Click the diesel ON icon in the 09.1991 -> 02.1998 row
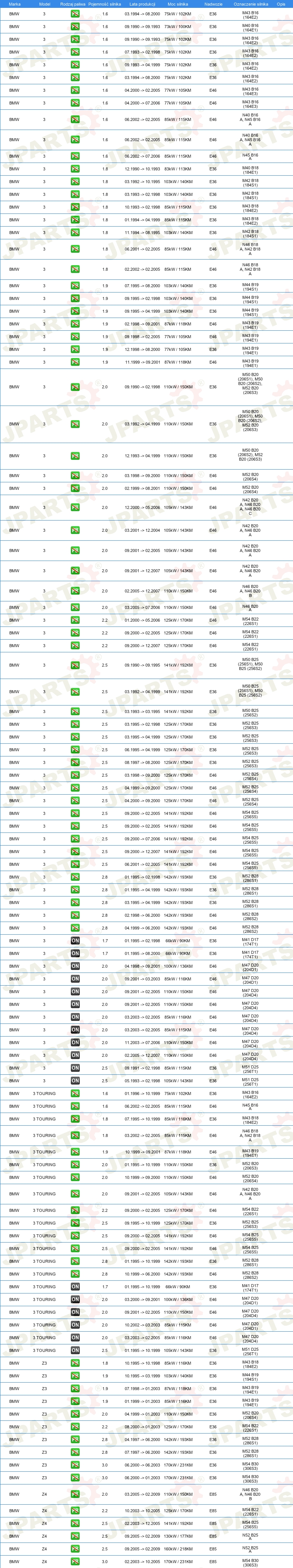Viewport: 293px width, 1568px height. pos(75,1068)
